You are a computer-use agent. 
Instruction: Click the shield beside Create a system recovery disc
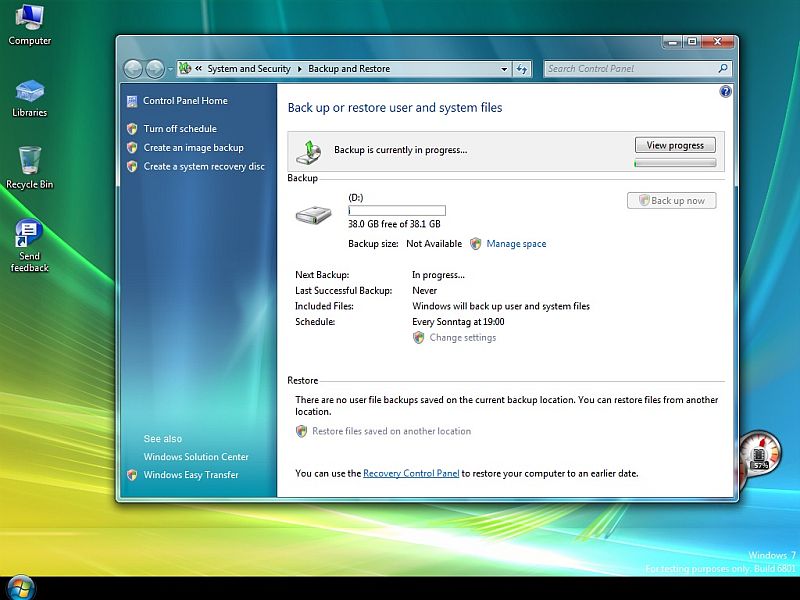pos(132,166)
